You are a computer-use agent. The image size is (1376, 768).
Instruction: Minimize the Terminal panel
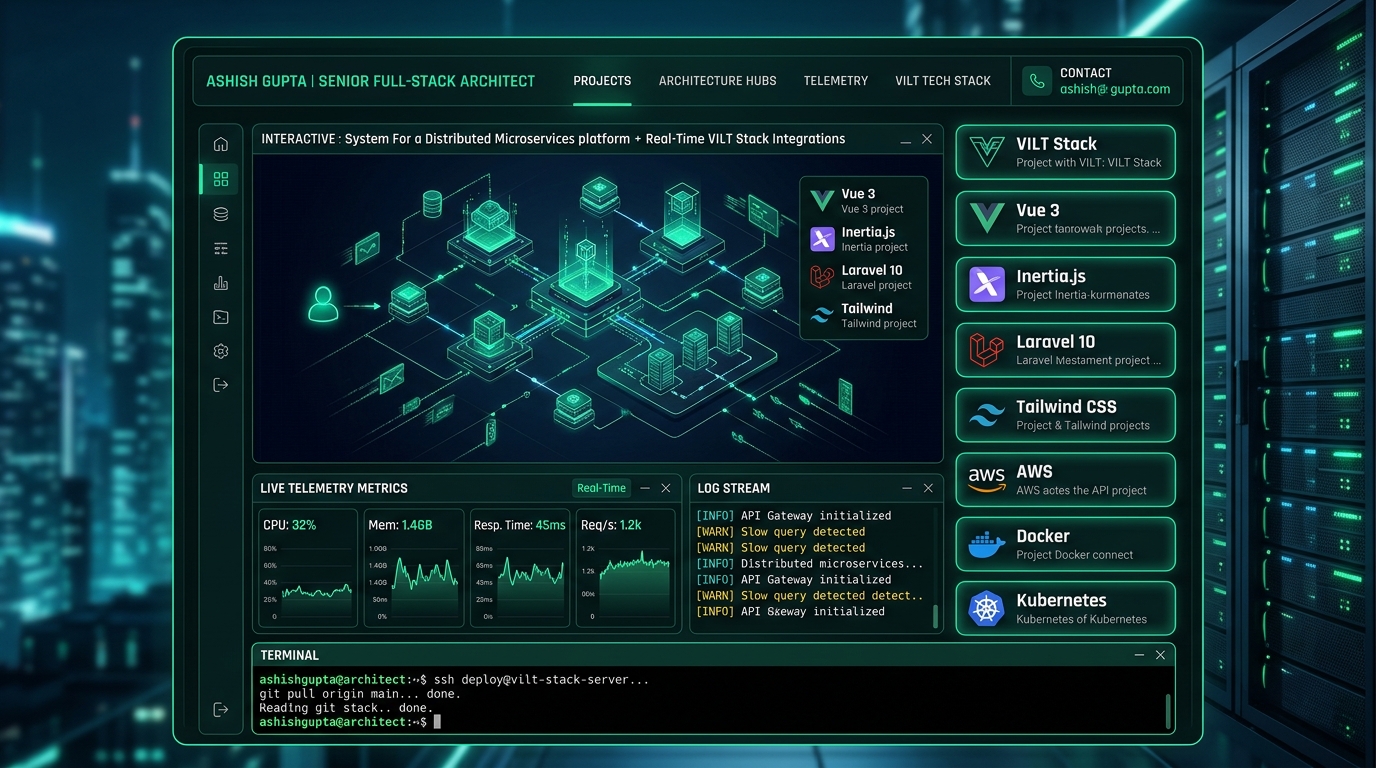tap(1139, 655)
